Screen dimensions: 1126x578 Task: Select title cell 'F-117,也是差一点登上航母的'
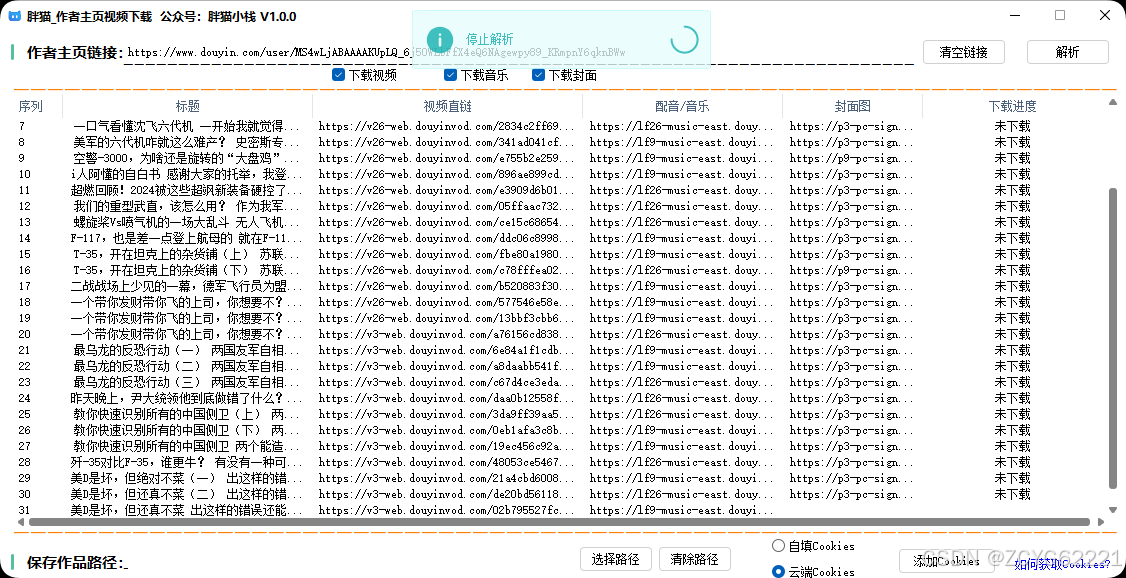point(187,238)
